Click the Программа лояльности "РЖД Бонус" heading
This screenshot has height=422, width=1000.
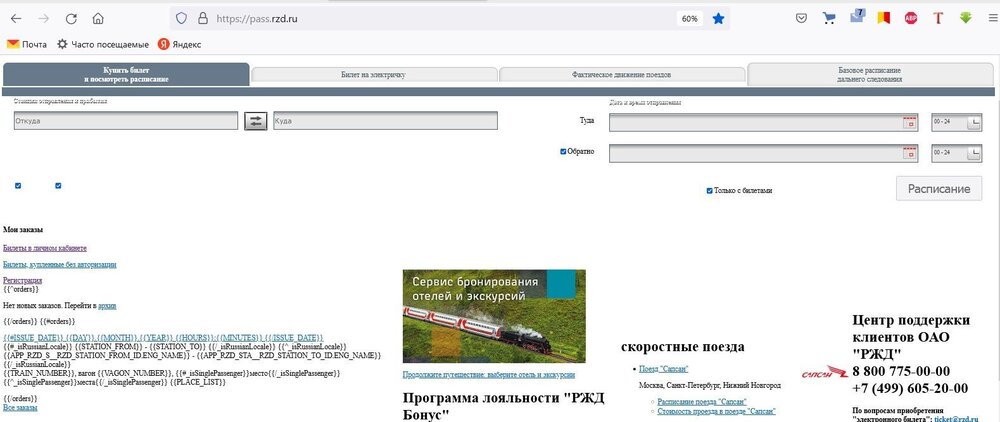[503, 407]
